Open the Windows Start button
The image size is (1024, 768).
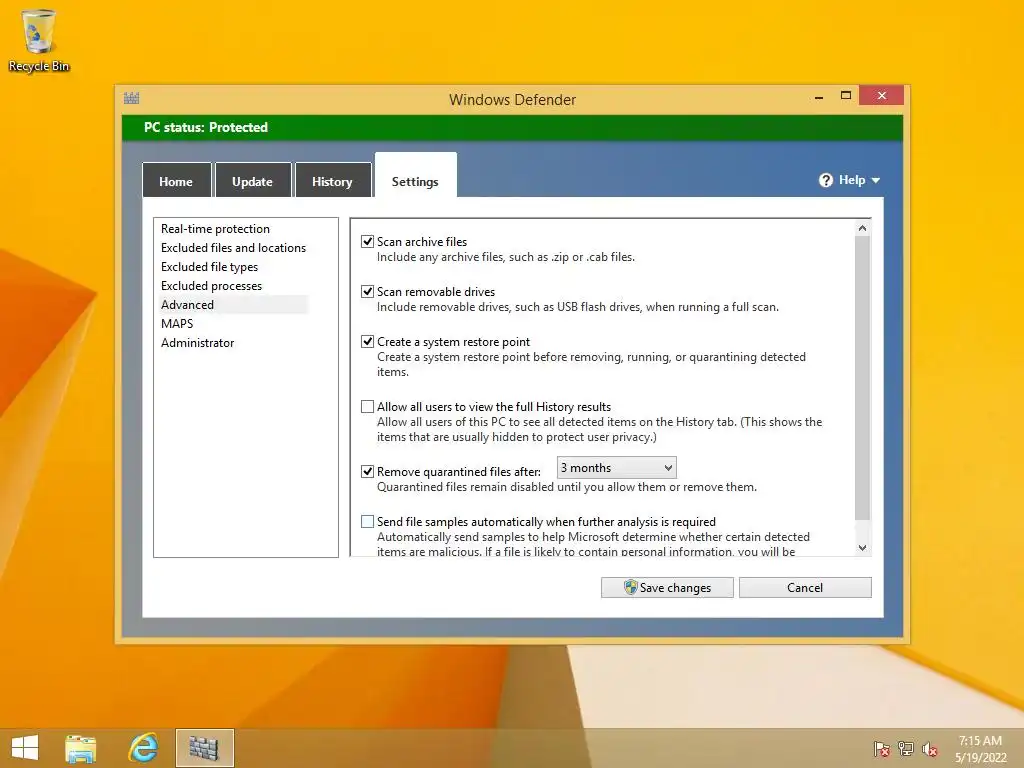[x=25, y=748]
